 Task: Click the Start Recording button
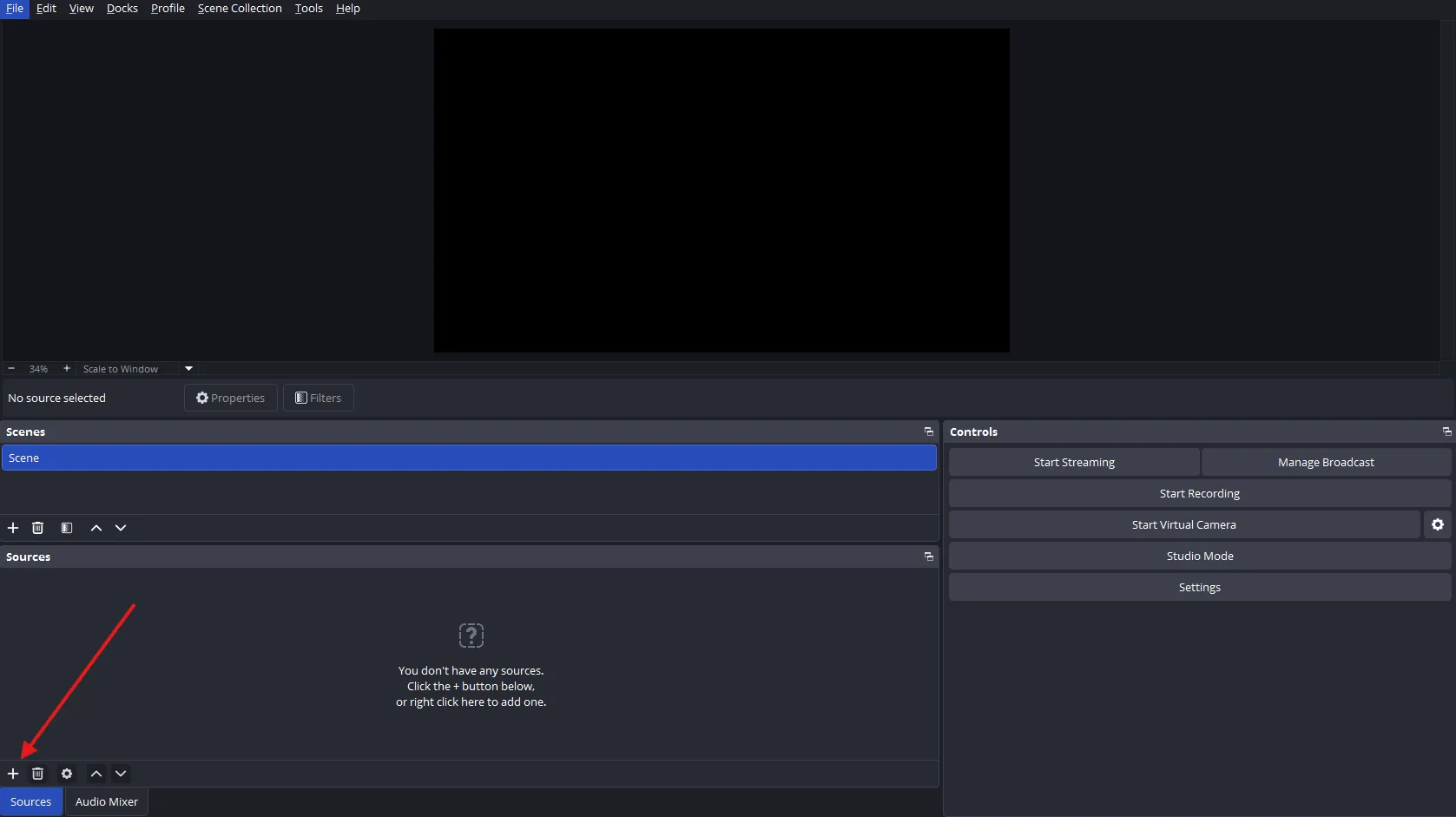tap(1199, 492)
